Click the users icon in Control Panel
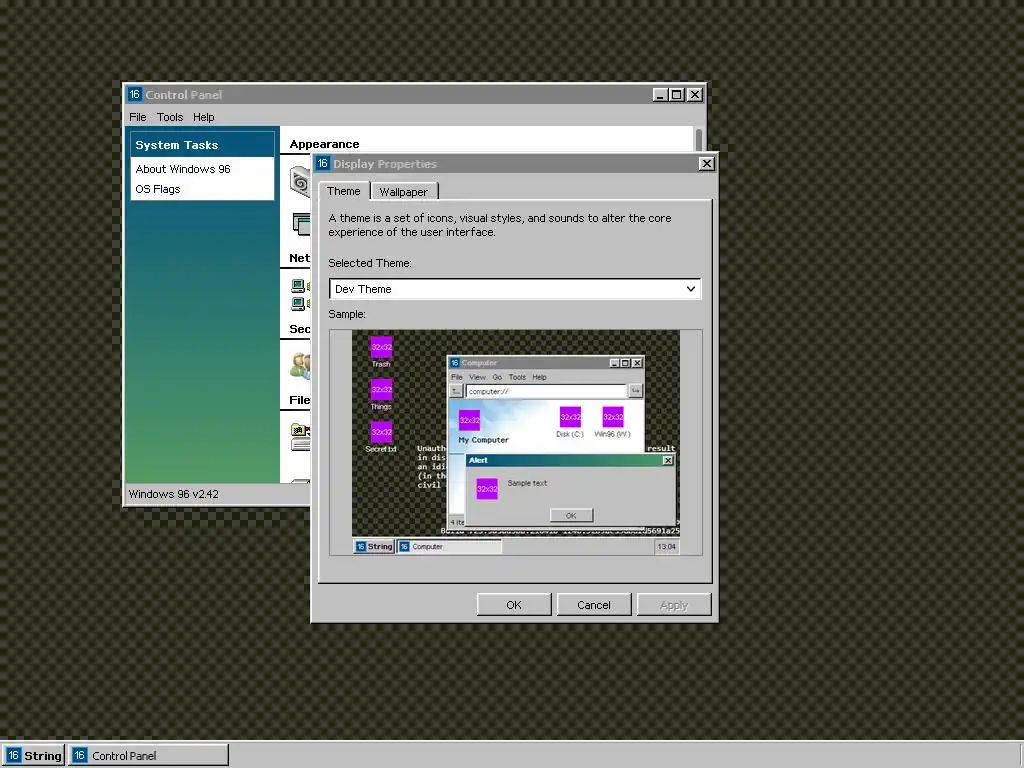The width and height of the screenshot is (1024, 768). click(300, 365)
